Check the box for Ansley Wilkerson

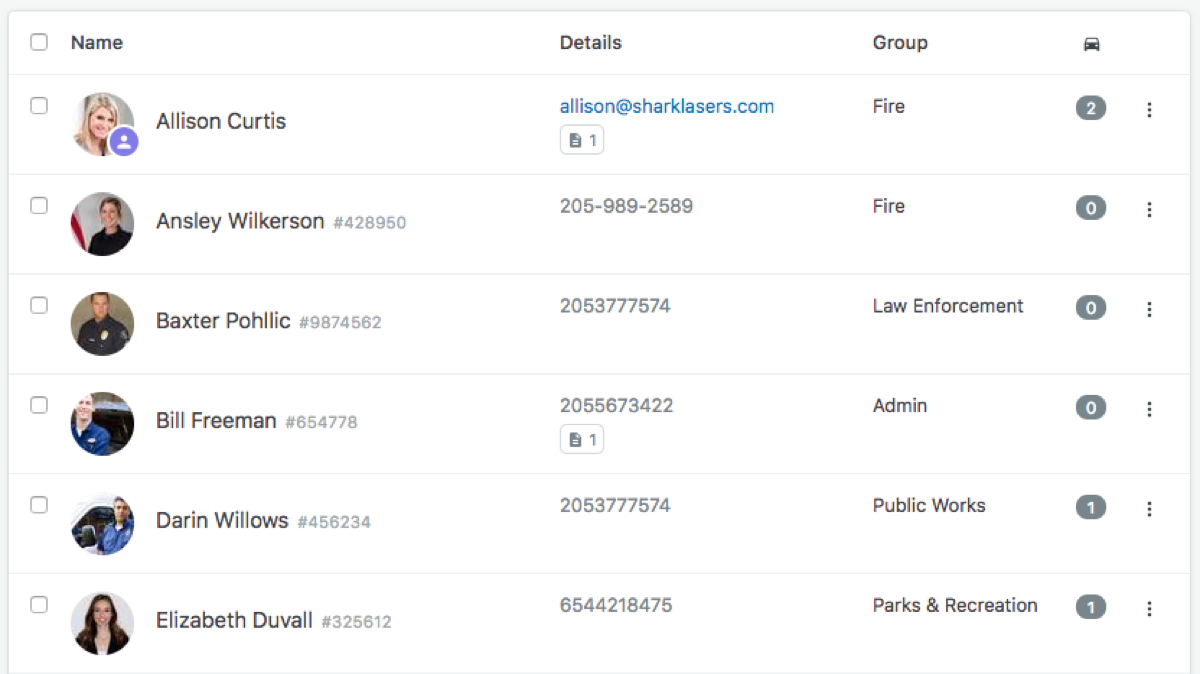(x=39, y=205)
